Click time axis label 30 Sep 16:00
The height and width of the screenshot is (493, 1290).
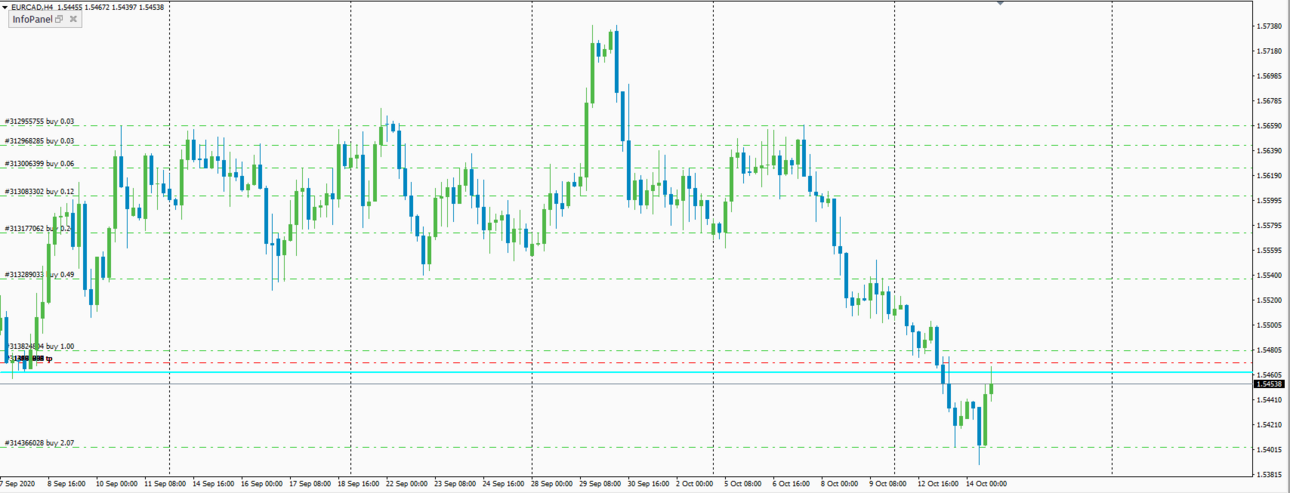click(x=649, y=484)
